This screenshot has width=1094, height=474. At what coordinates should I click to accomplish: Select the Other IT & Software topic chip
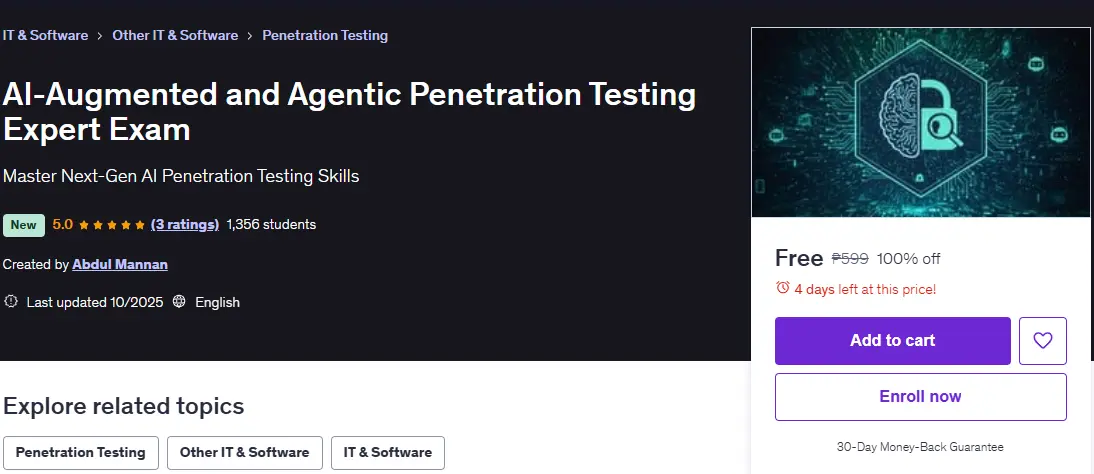click(x=244, y=452)
